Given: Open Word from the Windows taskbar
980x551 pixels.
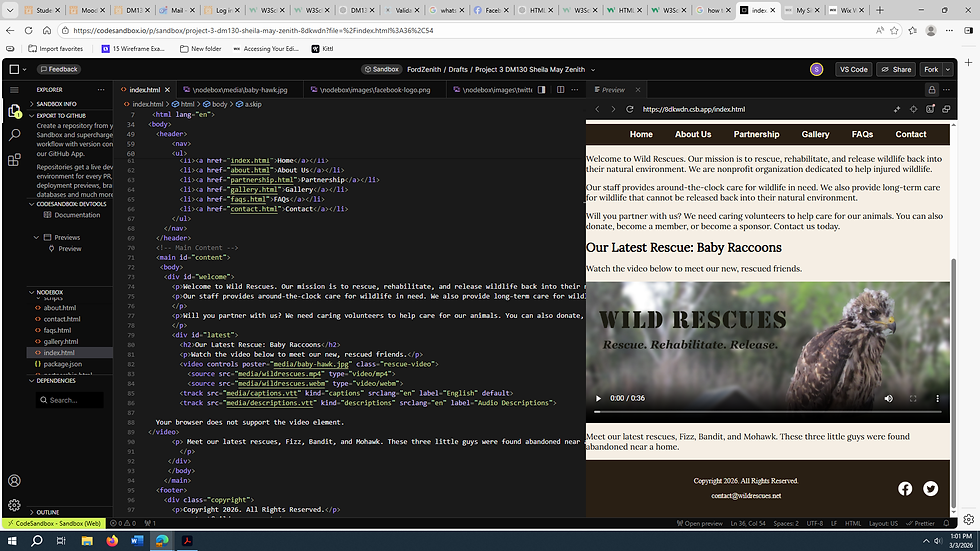Looking at the screenshot, I should (137, 541).
